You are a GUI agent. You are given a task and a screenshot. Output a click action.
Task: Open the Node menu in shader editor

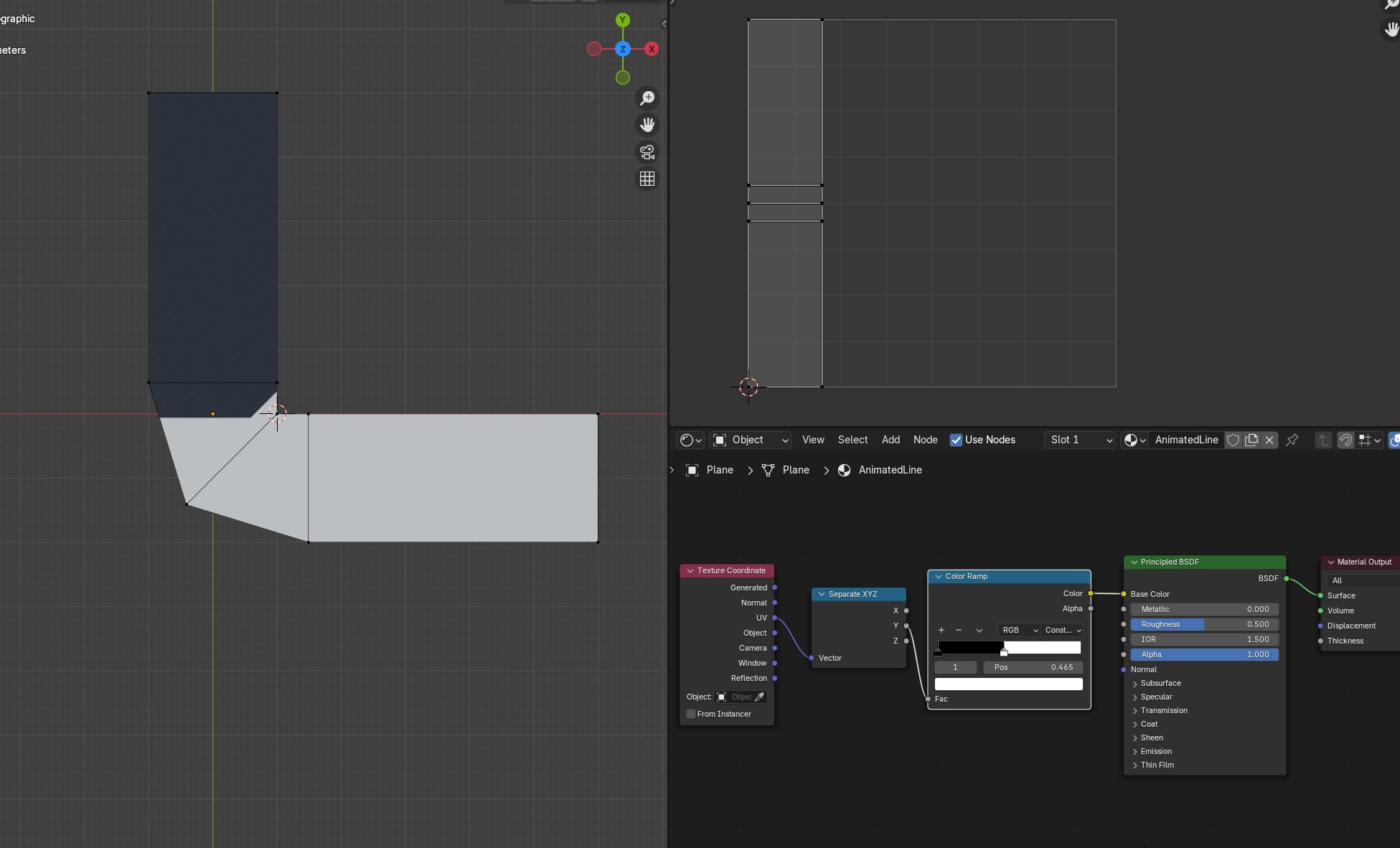click(924, 440)
